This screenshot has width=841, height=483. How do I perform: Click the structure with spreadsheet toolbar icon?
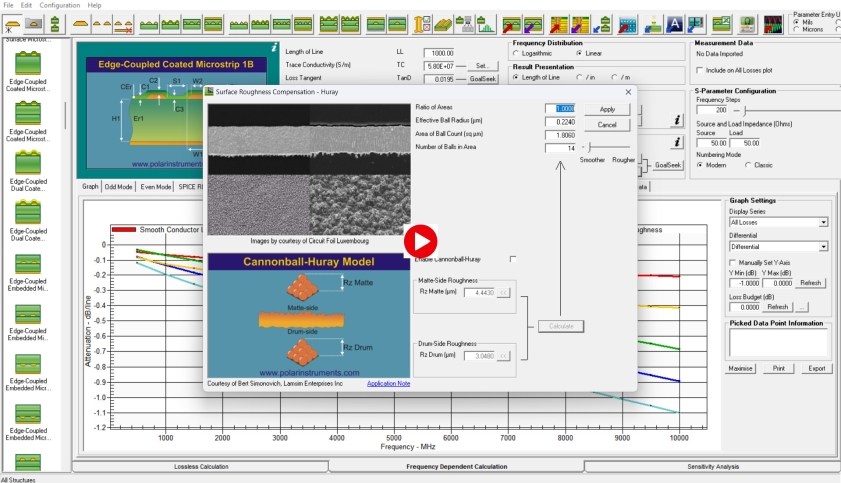point(721,25)
